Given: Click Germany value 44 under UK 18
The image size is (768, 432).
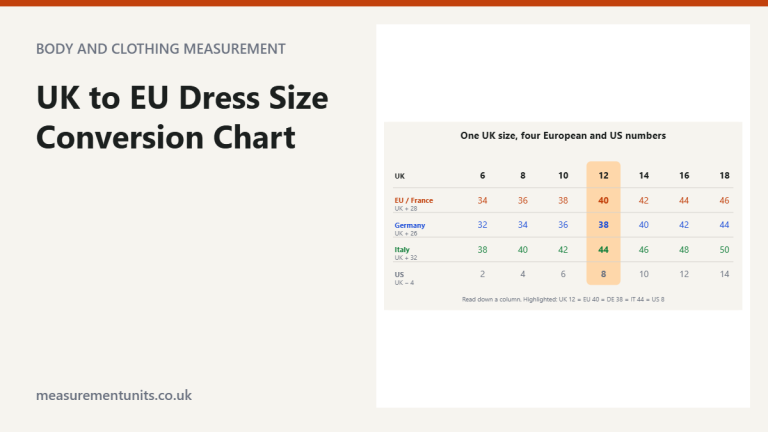Looking at the screenshot, I should 724,225.
